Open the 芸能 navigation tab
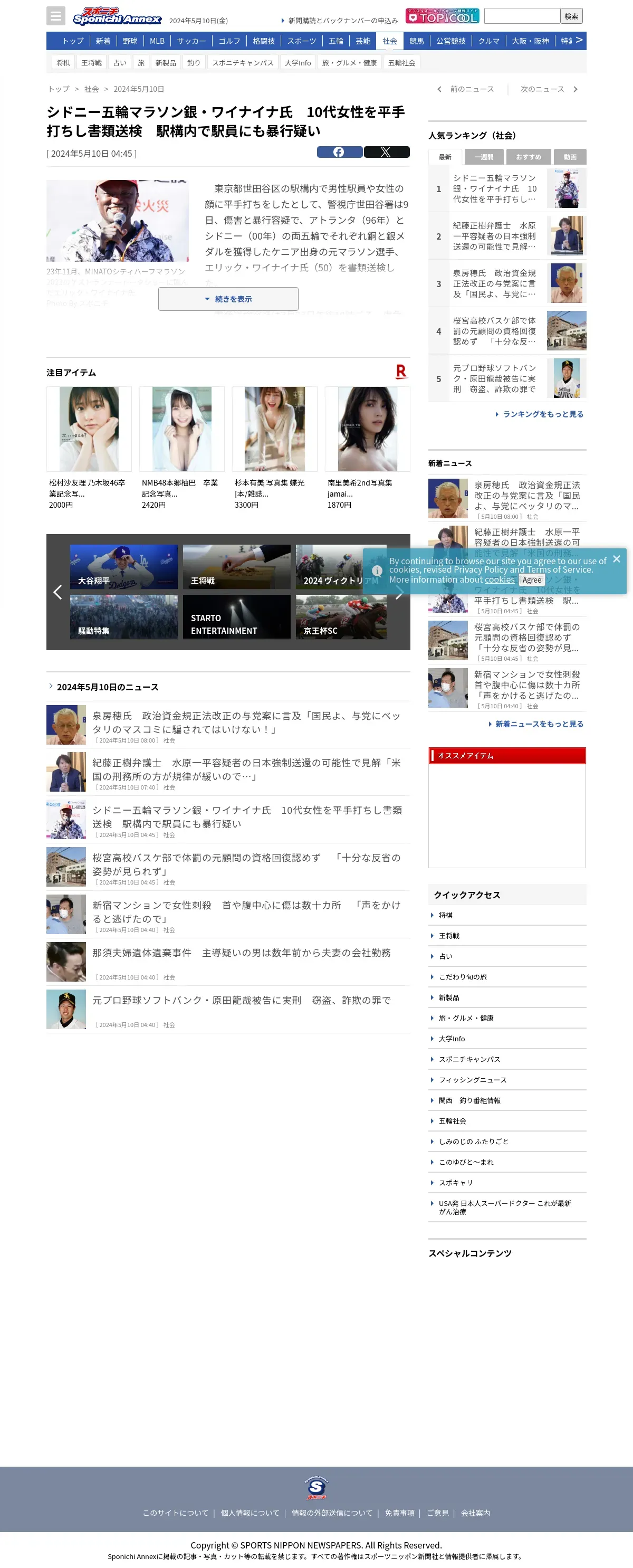 pos(363,41)
